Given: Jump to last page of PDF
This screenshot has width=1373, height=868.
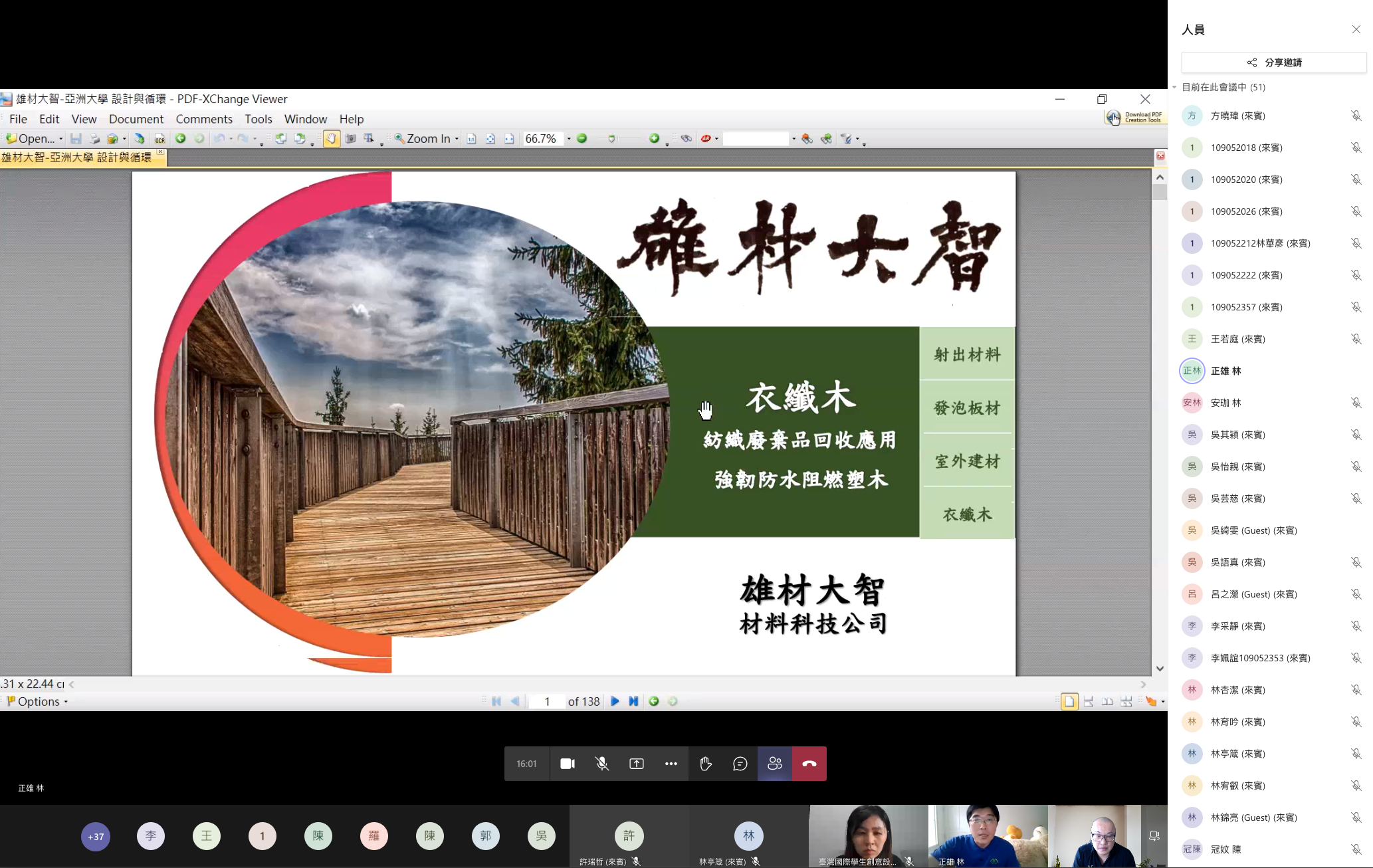Looking at the screenshot, I should [x=633, y=701].
